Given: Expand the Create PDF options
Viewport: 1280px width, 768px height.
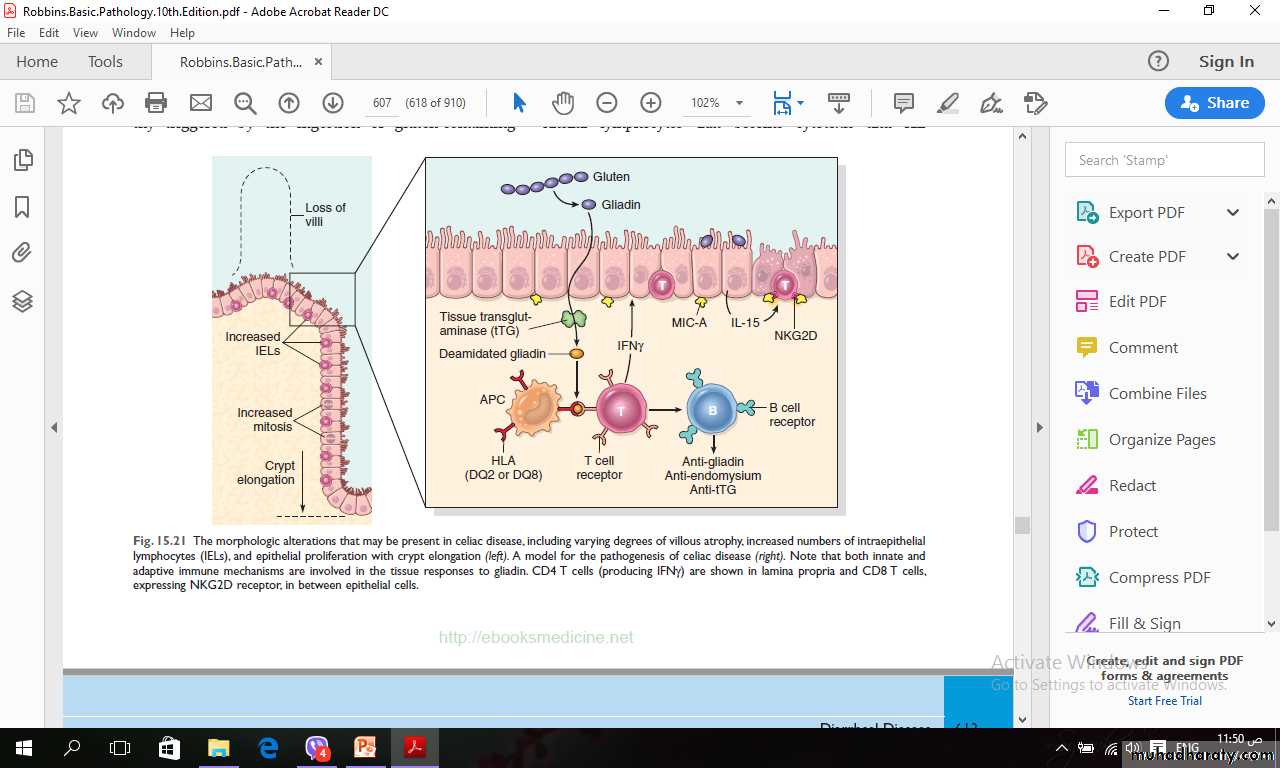Looking at the screenshot, I should point(1233,257).
